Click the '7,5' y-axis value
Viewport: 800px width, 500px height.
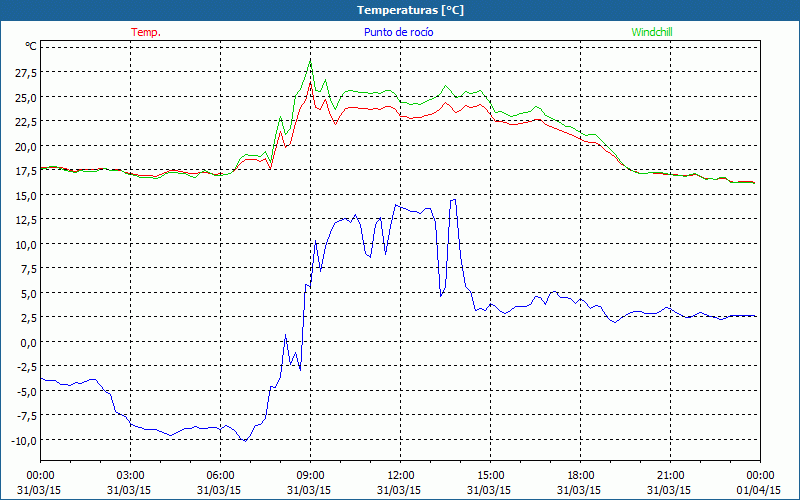pyautogui.click(x=29, y=268)
